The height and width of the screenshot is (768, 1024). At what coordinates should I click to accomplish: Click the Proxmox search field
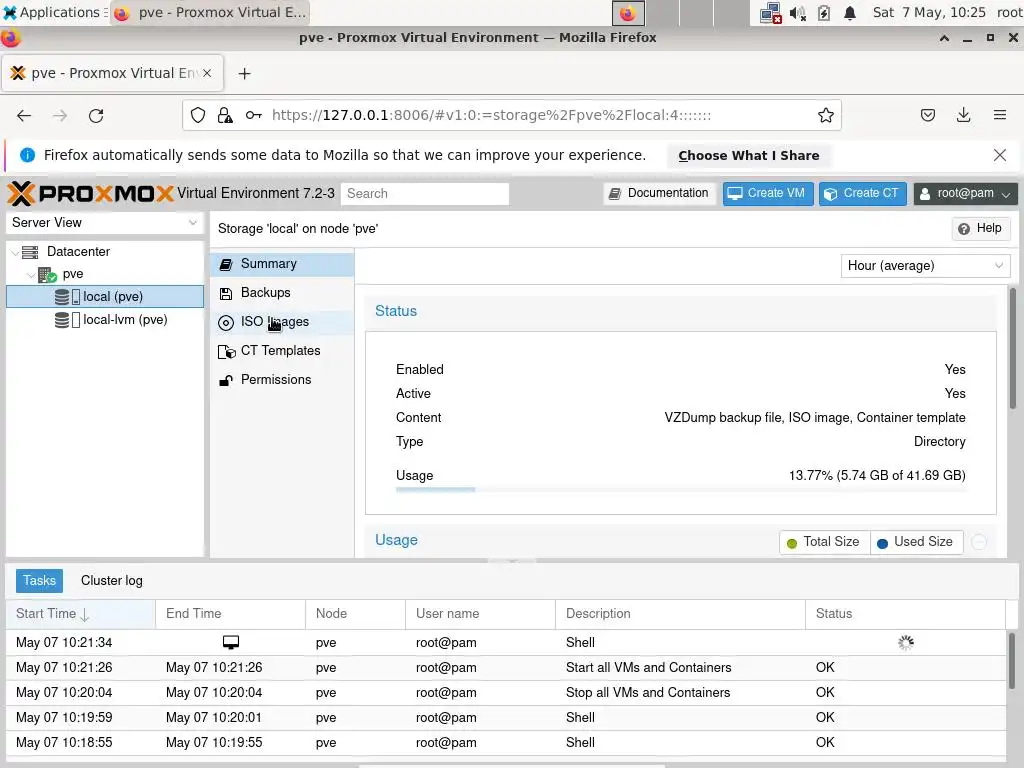(x=424, y=193)
